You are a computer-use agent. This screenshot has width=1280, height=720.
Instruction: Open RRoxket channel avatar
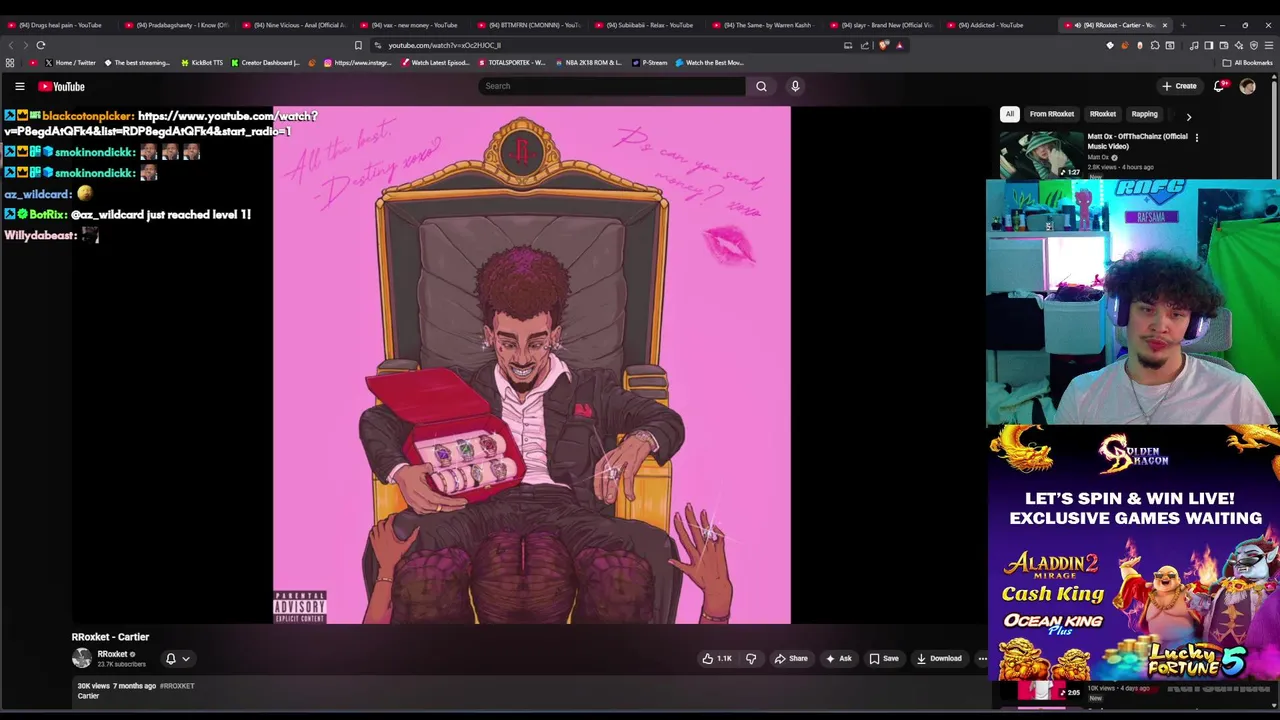pyautogui.click(x=82, y=658)
